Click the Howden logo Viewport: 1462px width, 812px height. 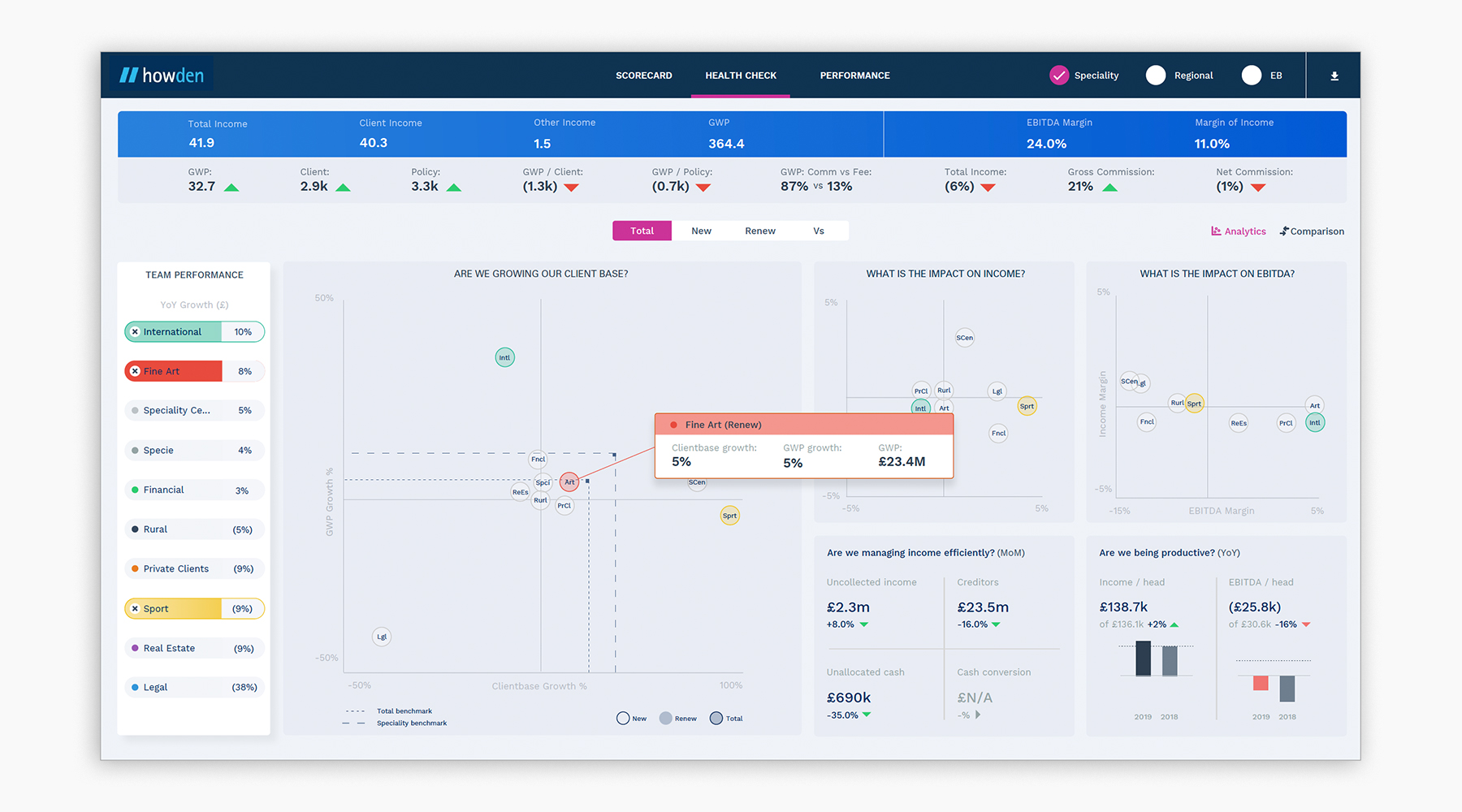pos(161,76)
